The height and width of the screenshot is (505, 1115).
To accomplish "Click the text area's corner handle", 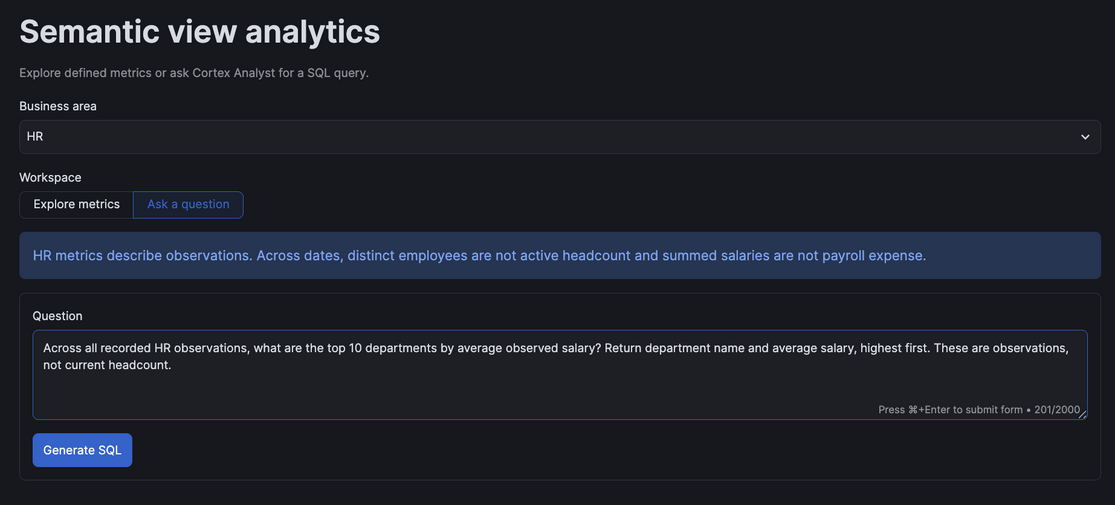I will click(1082, 415).
